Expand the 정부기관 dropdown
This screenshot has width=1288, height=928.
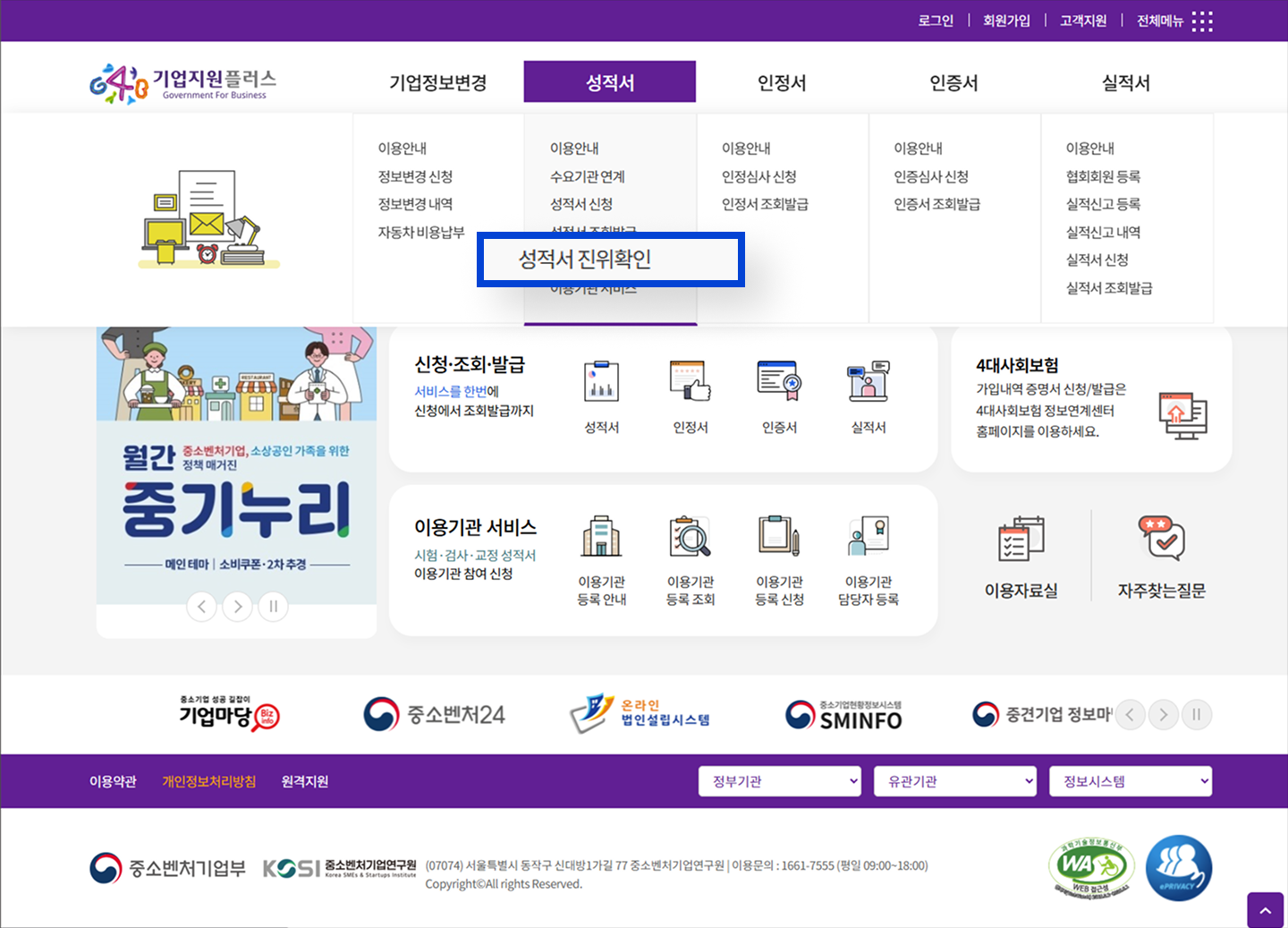click(779, 781)
